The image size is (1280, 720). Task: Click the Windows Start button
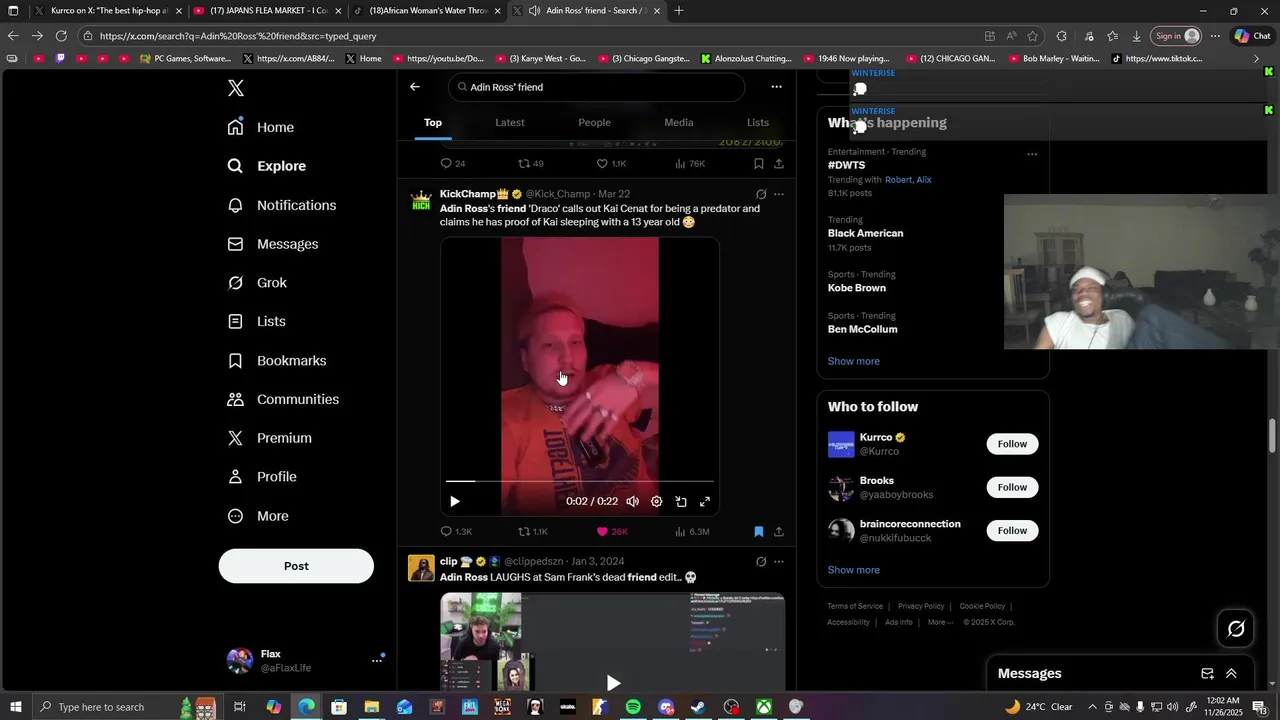click(15, 707)
